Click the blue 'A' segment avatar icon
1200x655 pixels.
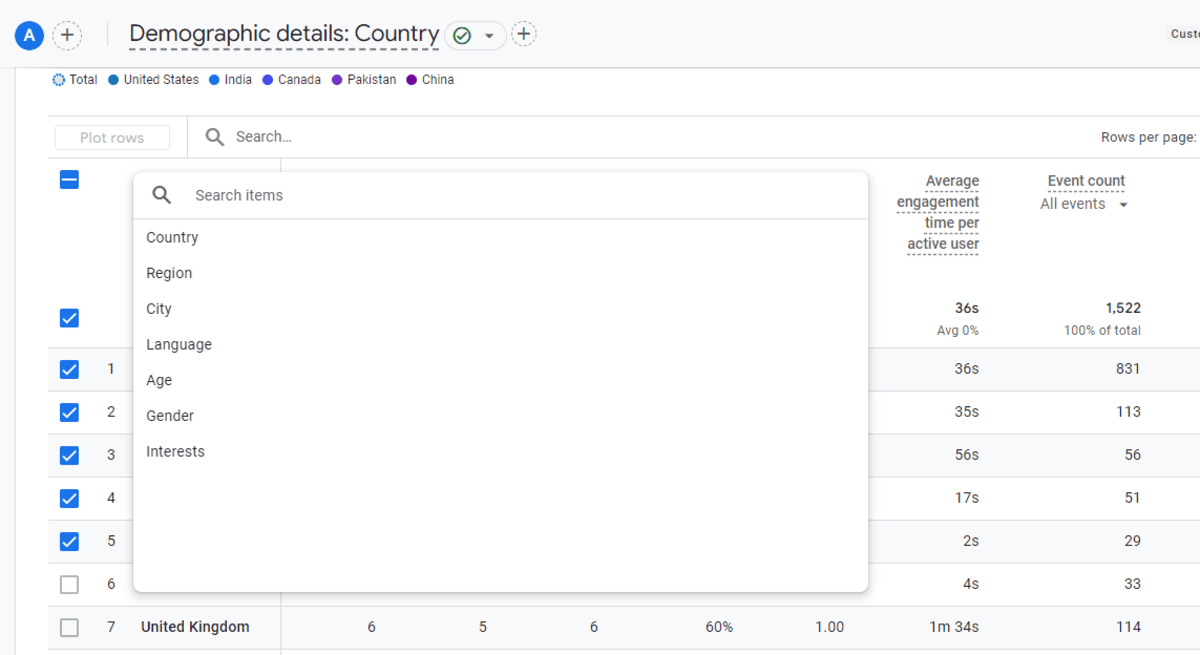[x=29, y=36]
